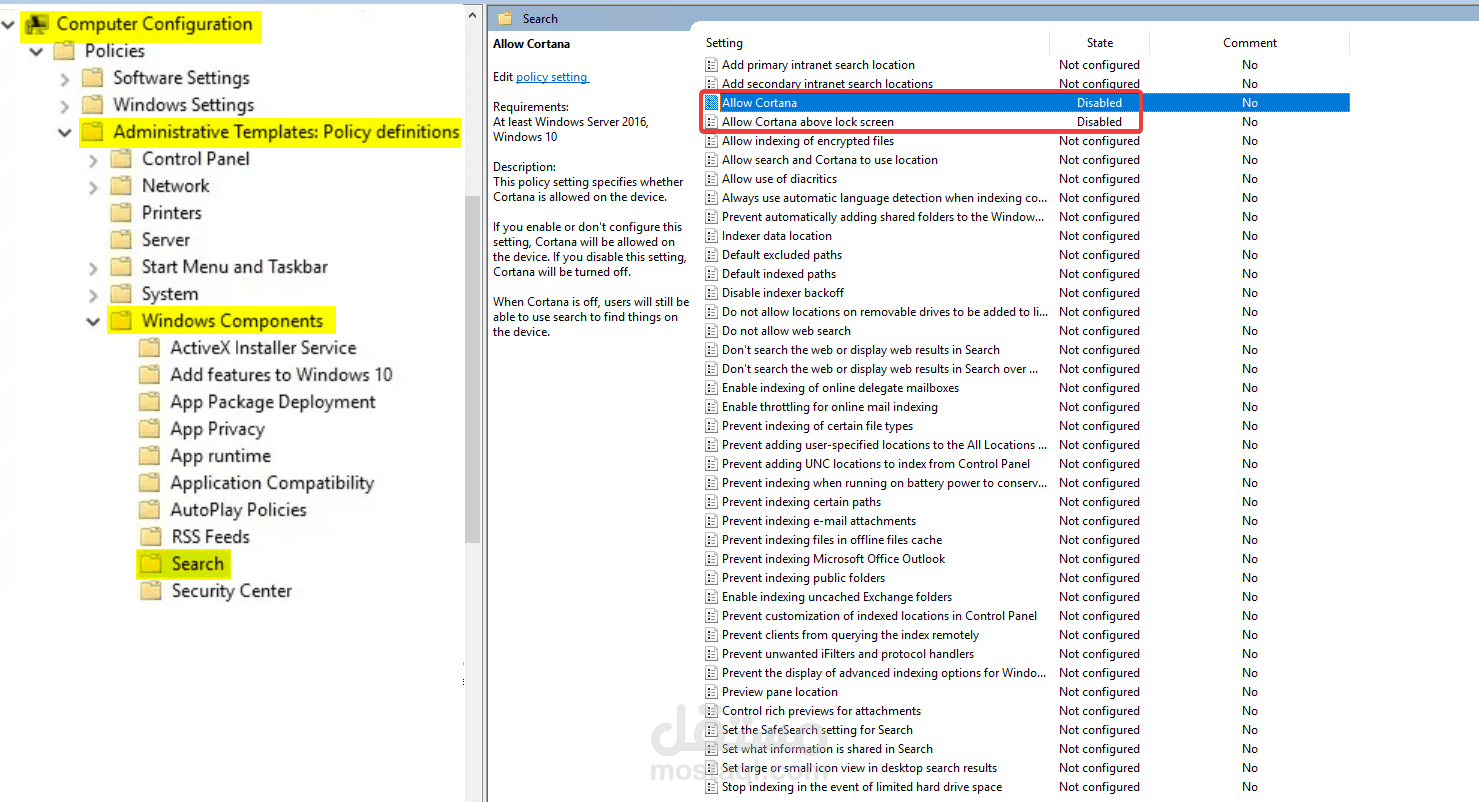Click policy icon beside Do not allow web search
Image resolution: width=1479 pixels, height=802 pixels.
coord(712,331)
